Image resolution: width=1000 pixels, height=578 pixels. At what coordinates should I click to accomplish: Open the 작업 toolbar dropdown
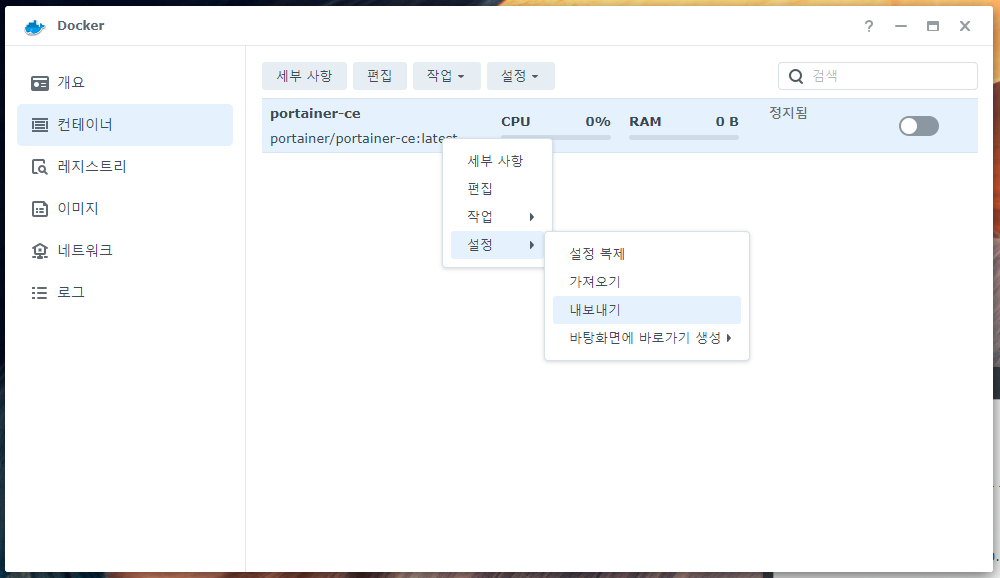click(x=446, y=76)
